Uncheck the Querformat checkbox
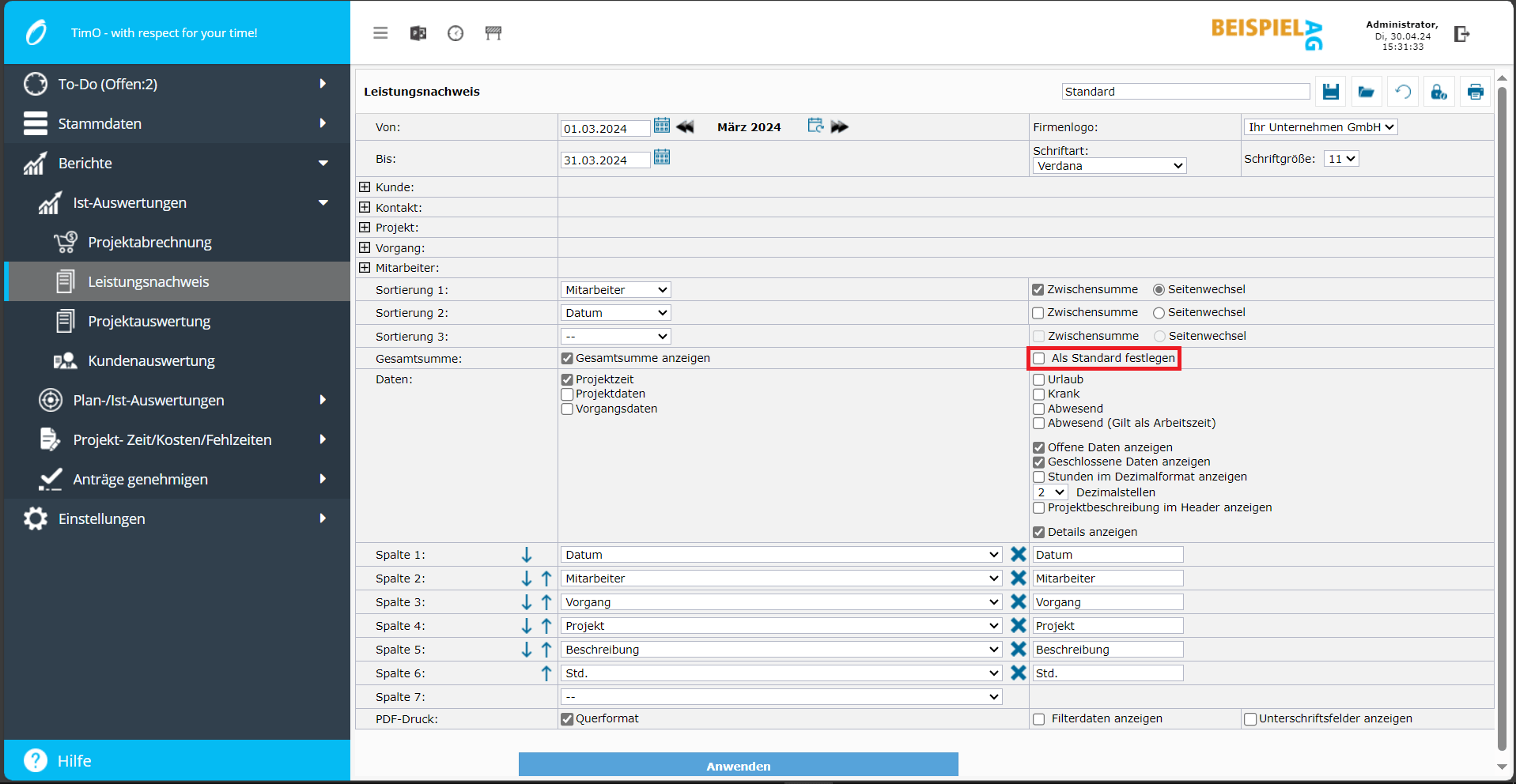The image size is (1516, 784). point(567,719)
